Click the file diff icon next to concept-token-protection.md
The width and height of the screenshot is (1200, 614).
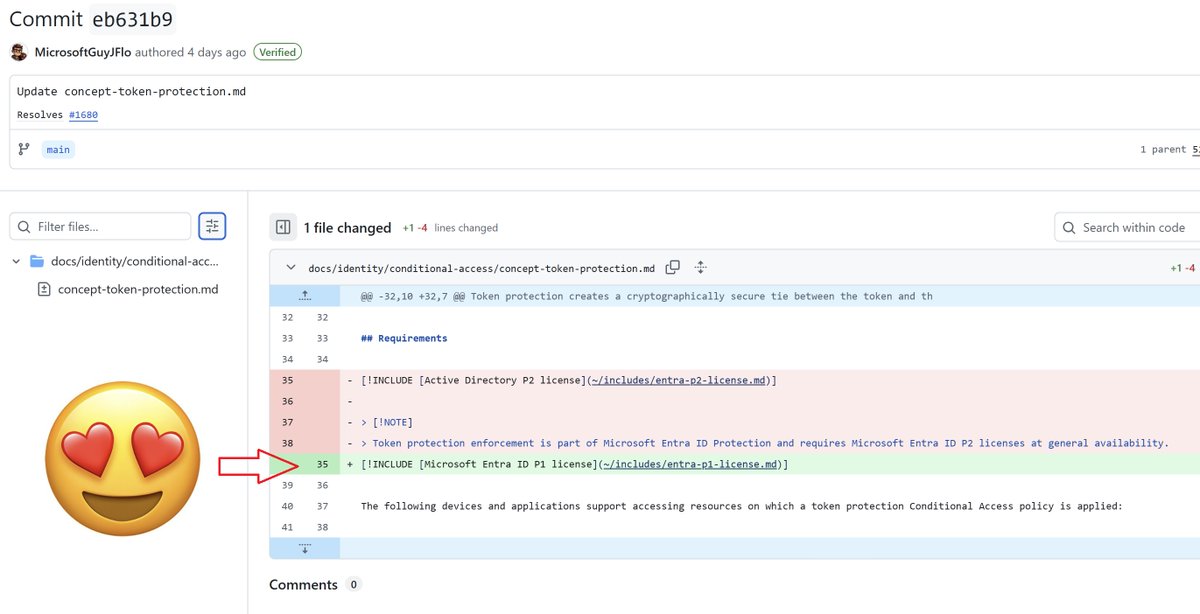[x=43, y=289]
